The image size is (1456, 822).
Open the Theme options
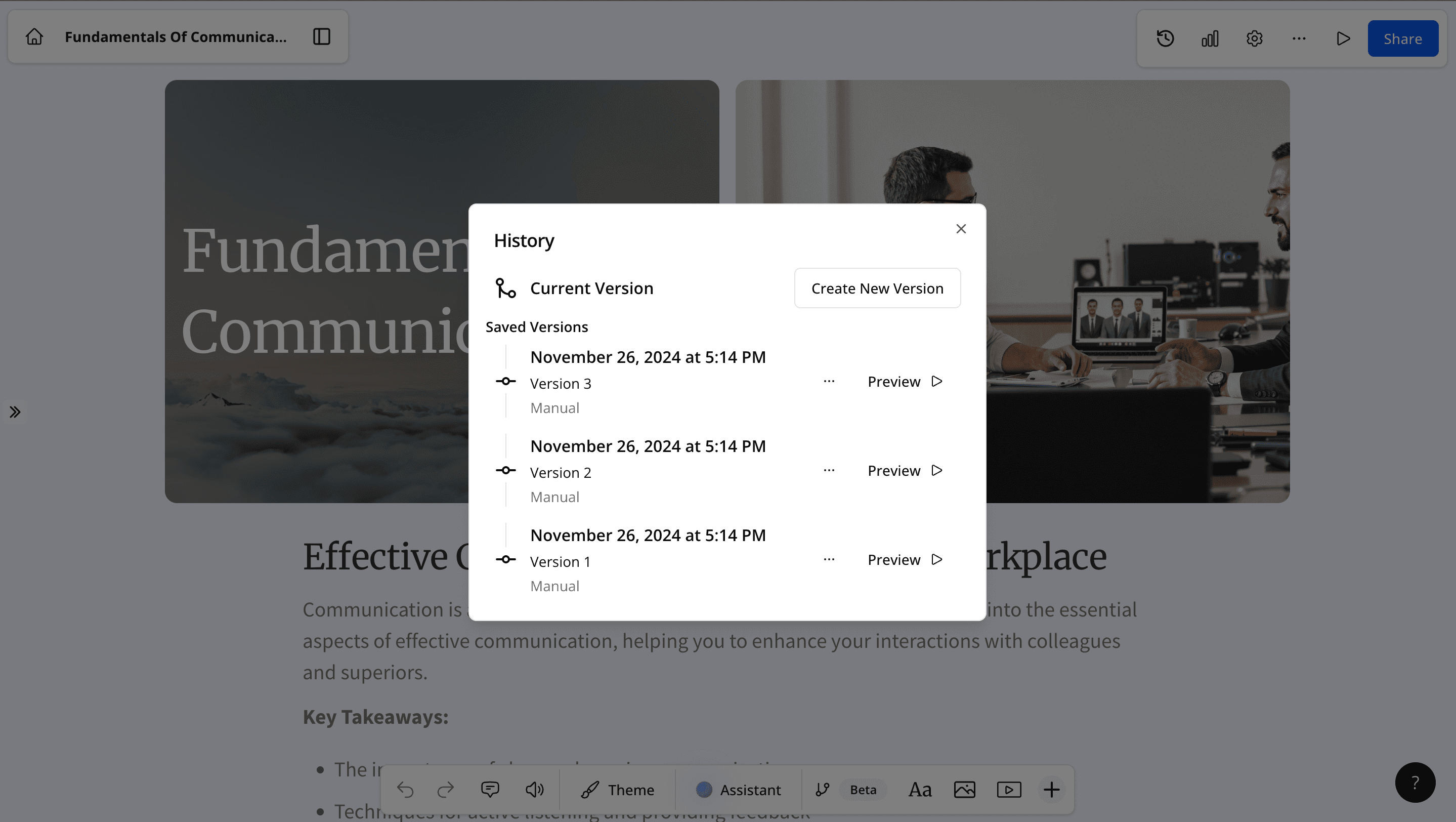pyautogui.click(x=617, y=790)
